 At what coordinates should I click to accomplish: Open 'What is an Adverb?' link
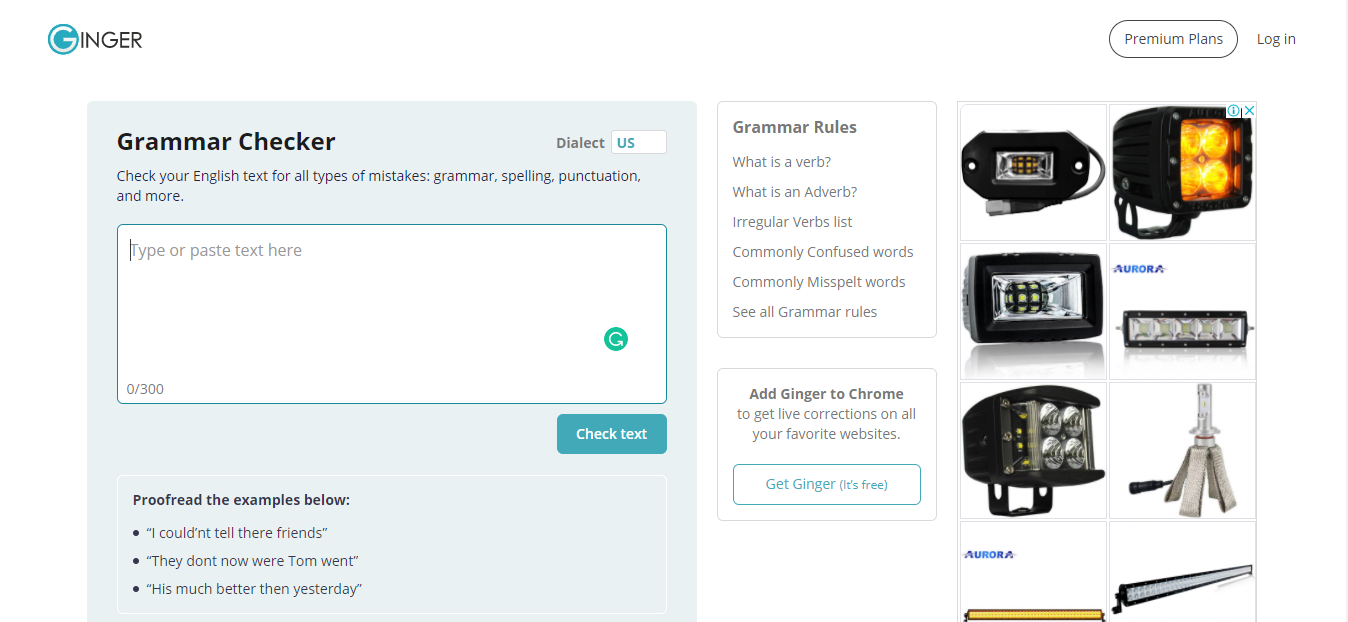pos(795,192)
